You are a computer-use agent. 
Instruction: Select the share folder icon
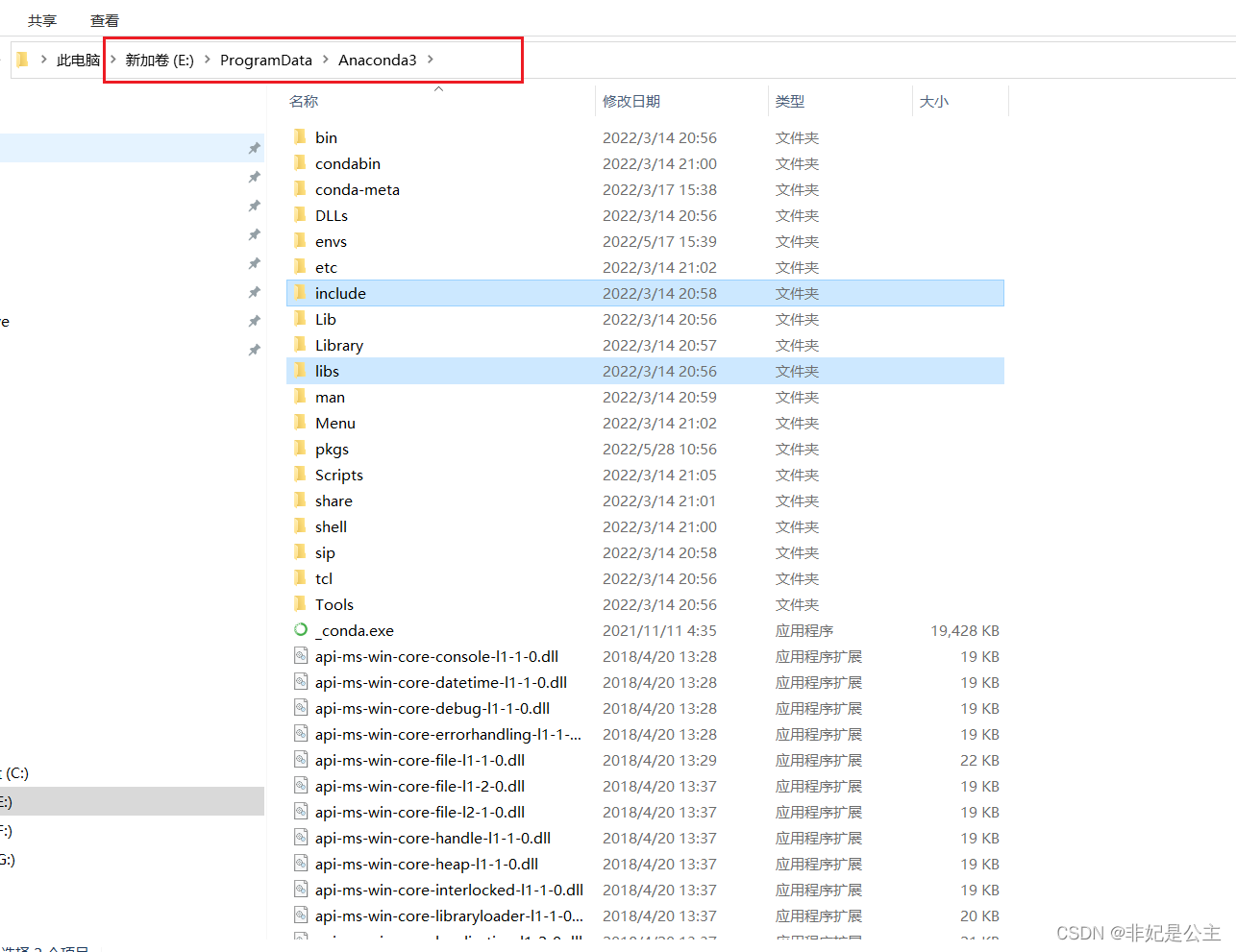[x=300, y=500]
